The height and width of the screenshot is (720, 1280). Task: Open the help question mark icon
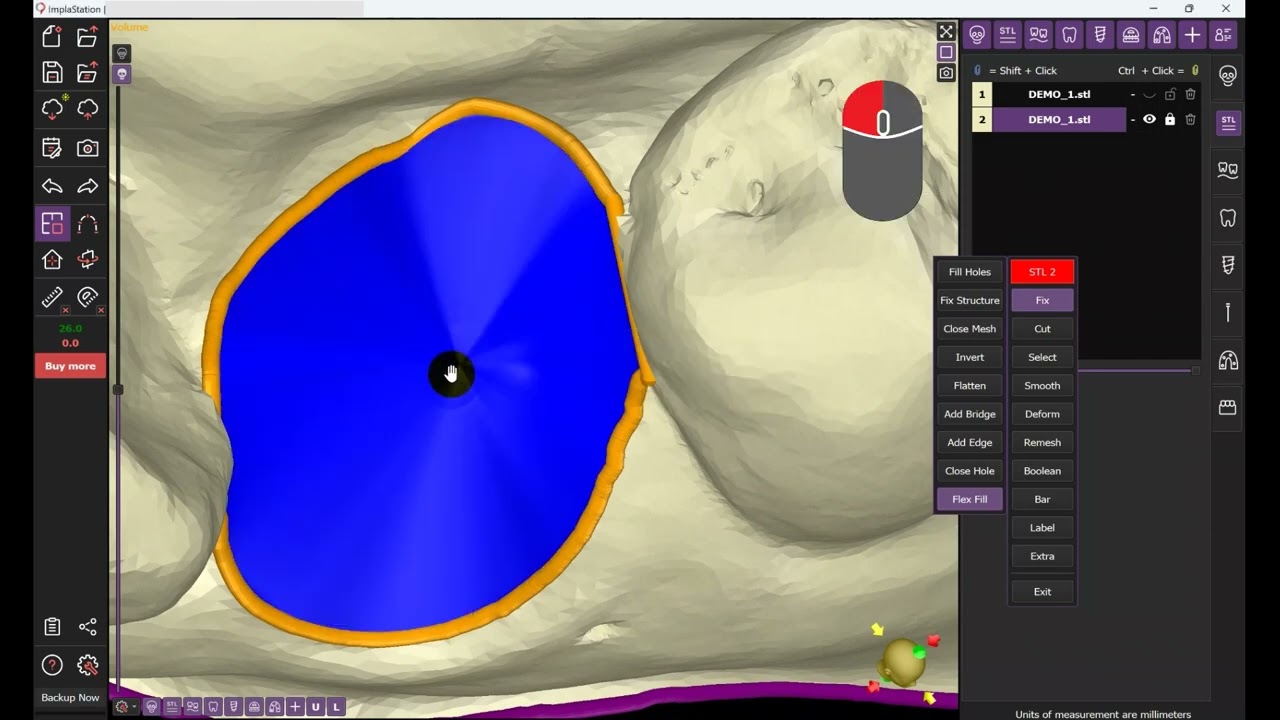click(52, 665)
